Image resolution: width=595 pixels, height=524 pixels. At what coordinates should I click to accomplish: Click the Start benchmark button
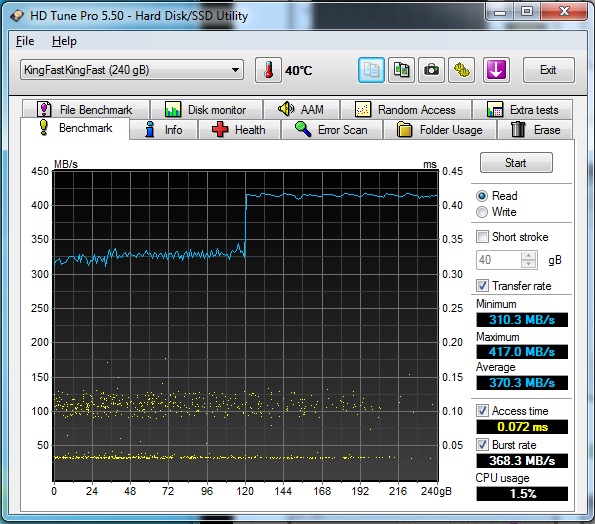[516, 163]
